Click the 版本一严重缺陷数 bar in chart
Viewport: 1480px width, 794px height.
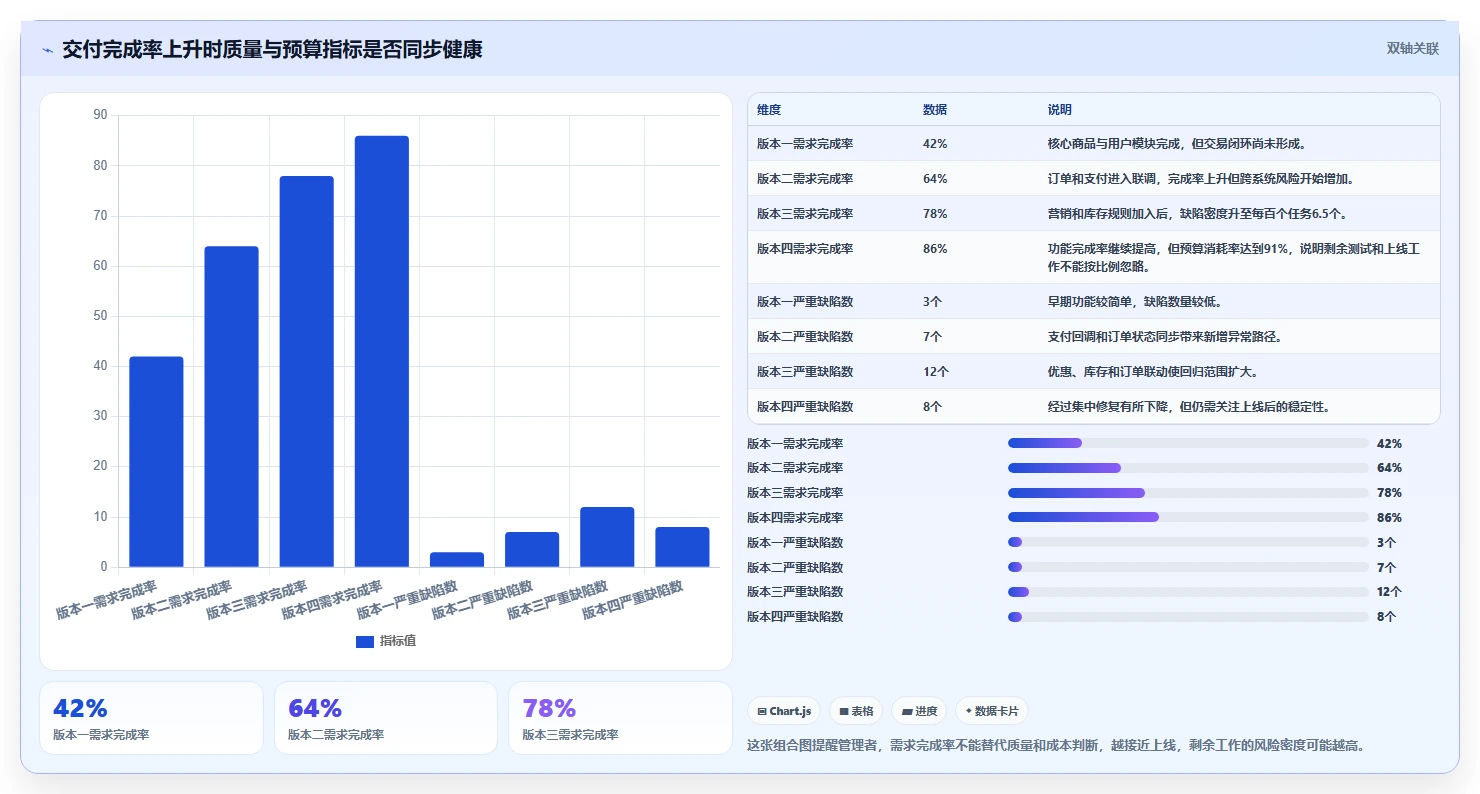pyautogui.click(x=457, y=560)
